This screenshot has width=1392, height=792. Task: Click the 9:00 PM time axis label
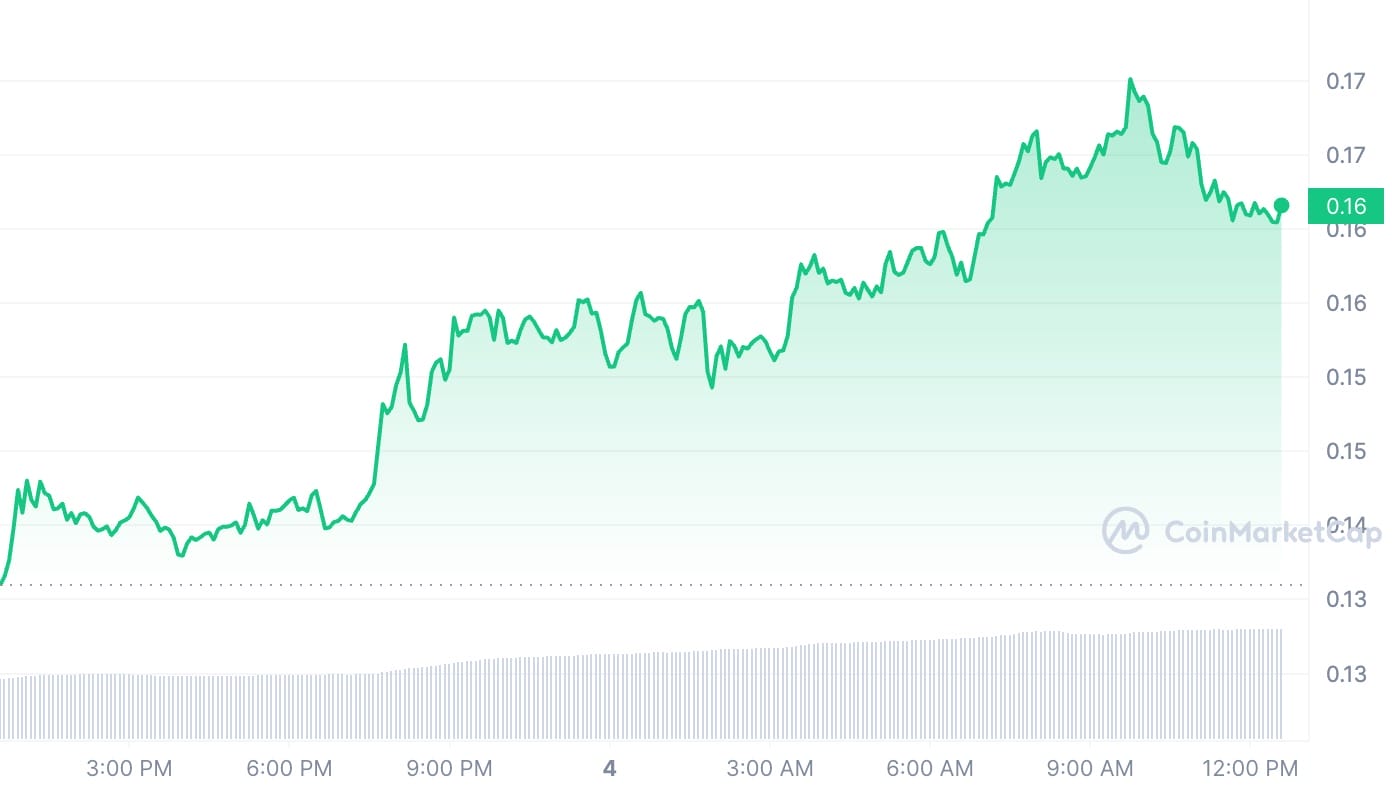[x=449, y=768]
